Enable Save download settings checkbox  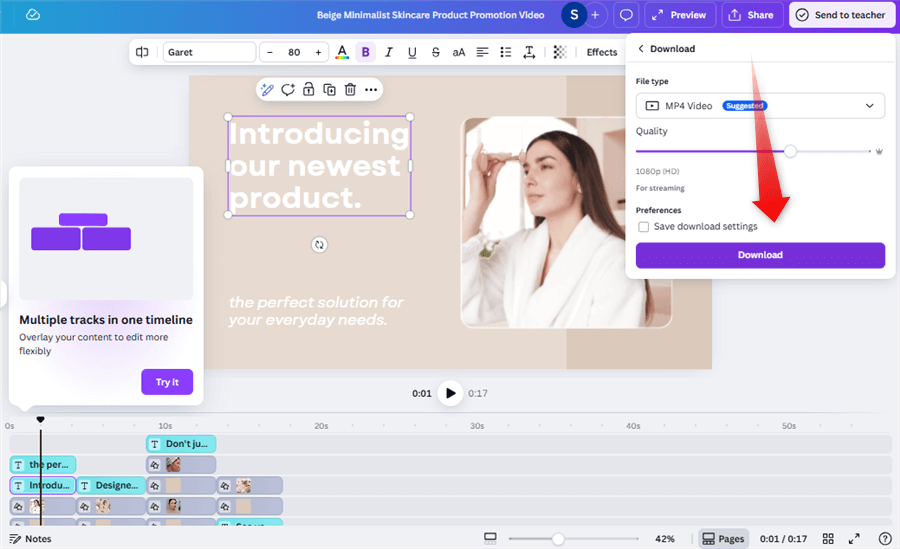point(644,227)
